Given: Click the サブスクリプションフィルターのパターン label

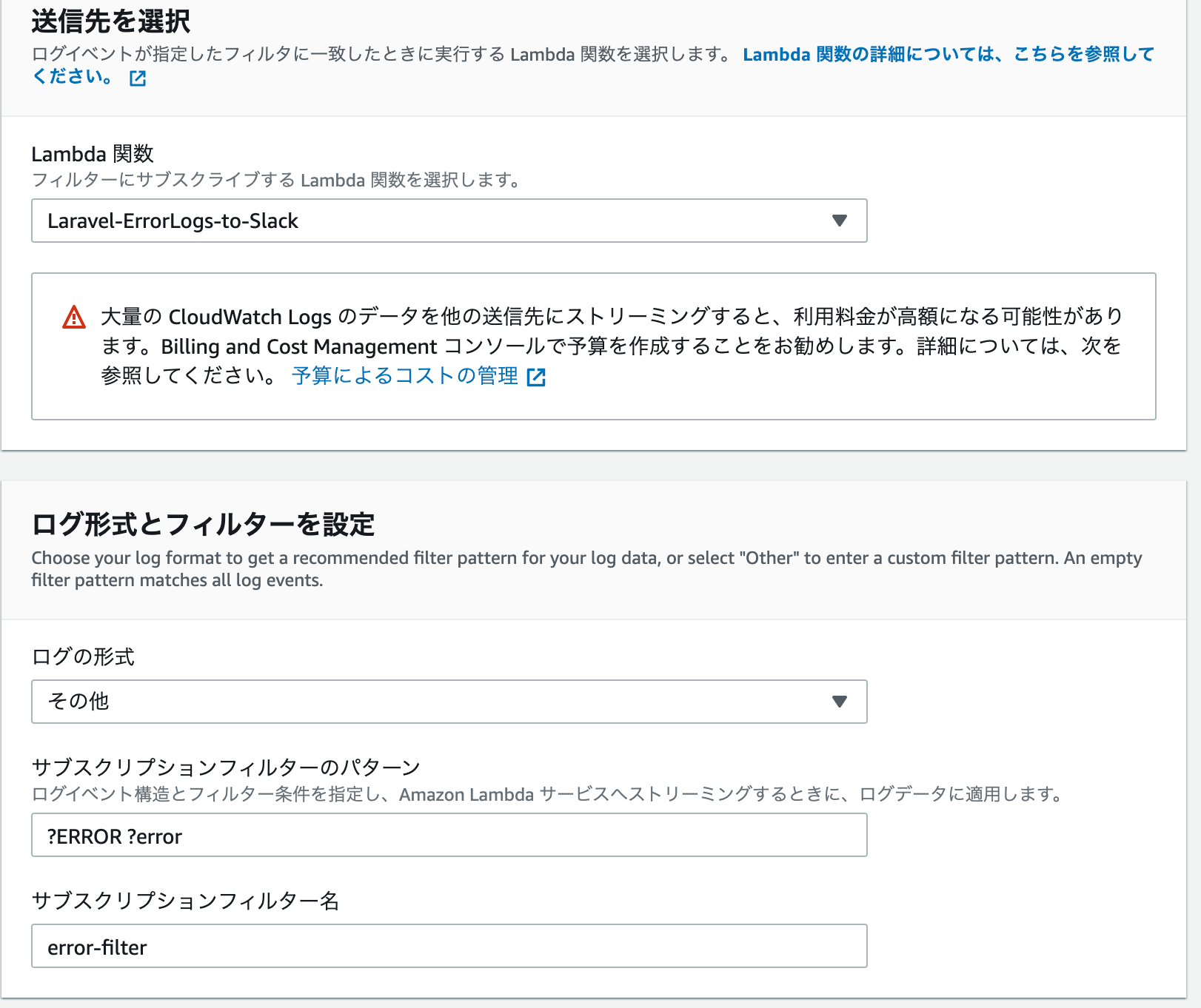Looking at the screenshot, I should [226, 767].
